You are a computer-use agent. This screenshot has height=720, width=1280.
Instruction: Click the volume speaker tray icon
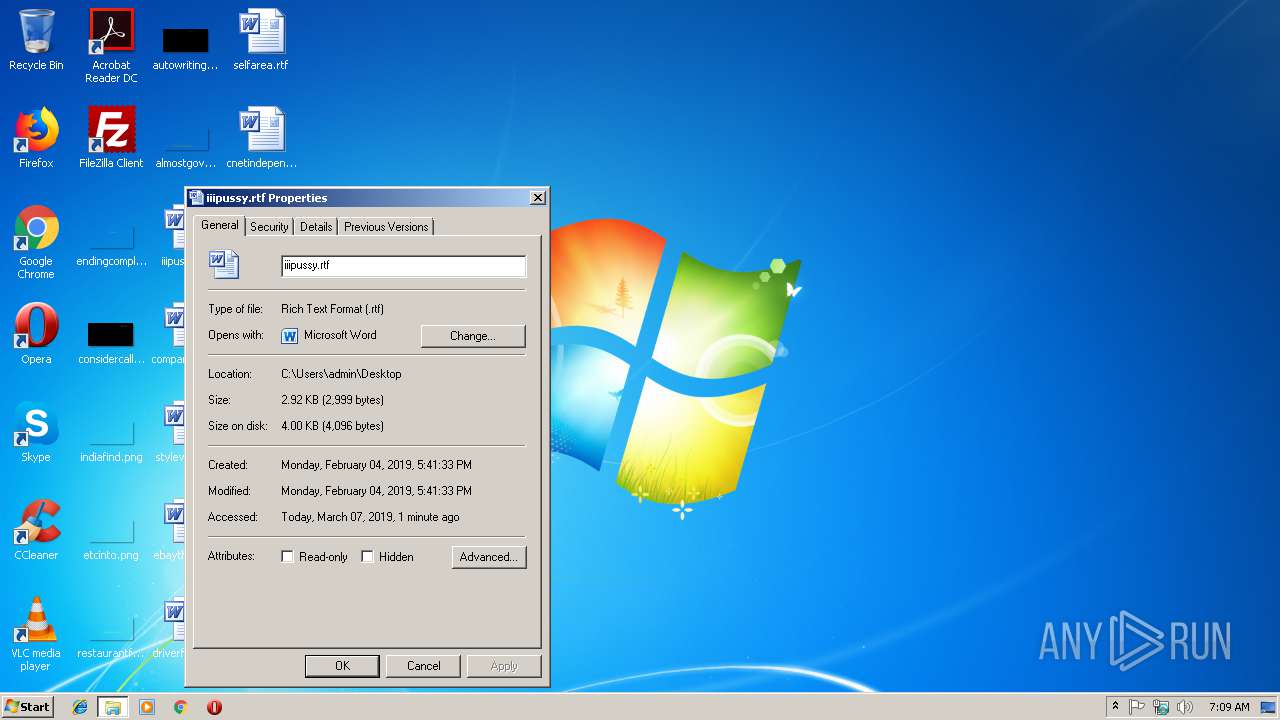pyautogui.click(x=1185, y=707)
